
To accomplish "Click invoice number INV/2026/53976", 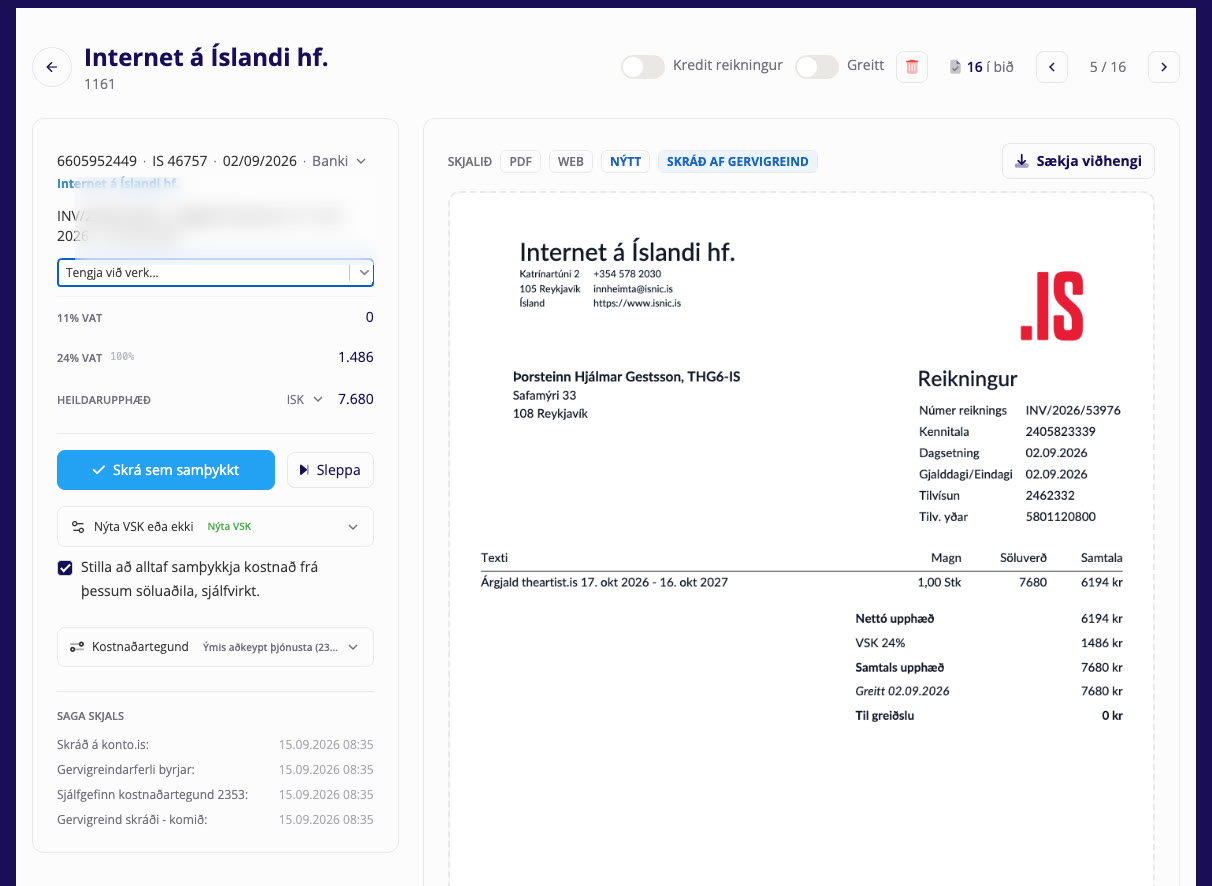I will click(1073, 410).
